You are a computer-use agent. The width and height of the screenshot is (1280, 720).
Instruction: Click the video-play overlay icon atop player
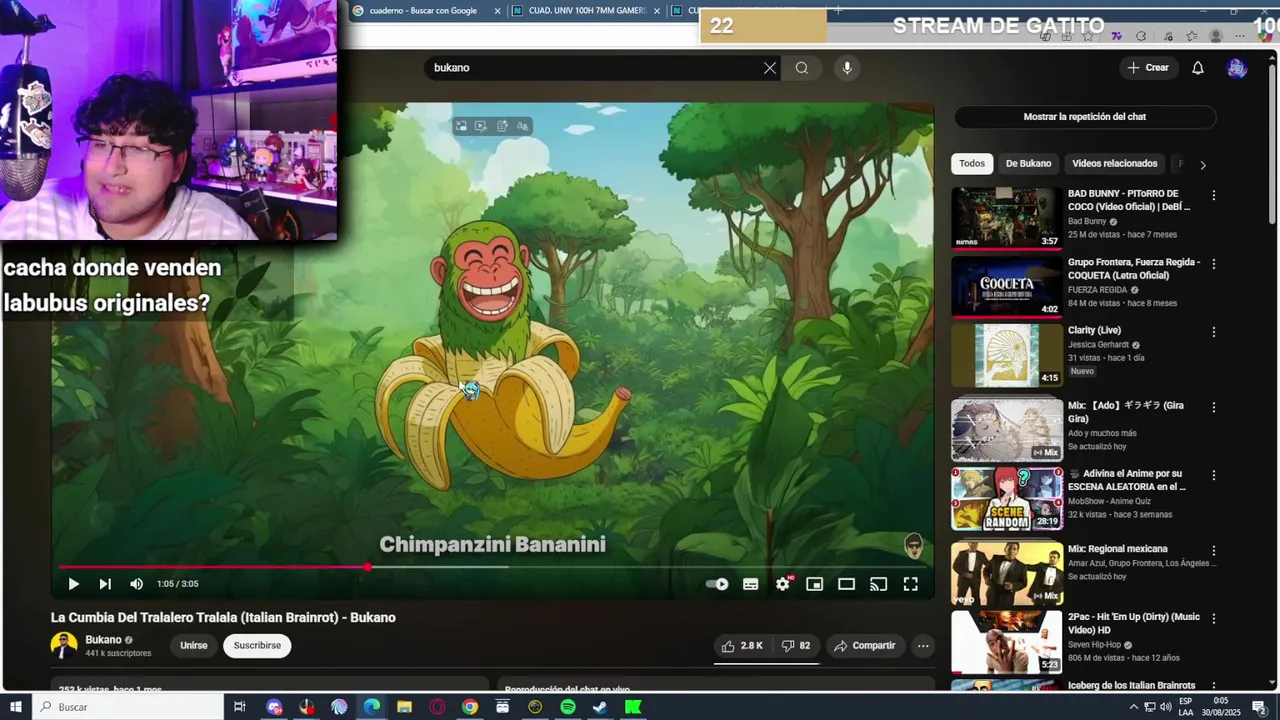point(481,126)
